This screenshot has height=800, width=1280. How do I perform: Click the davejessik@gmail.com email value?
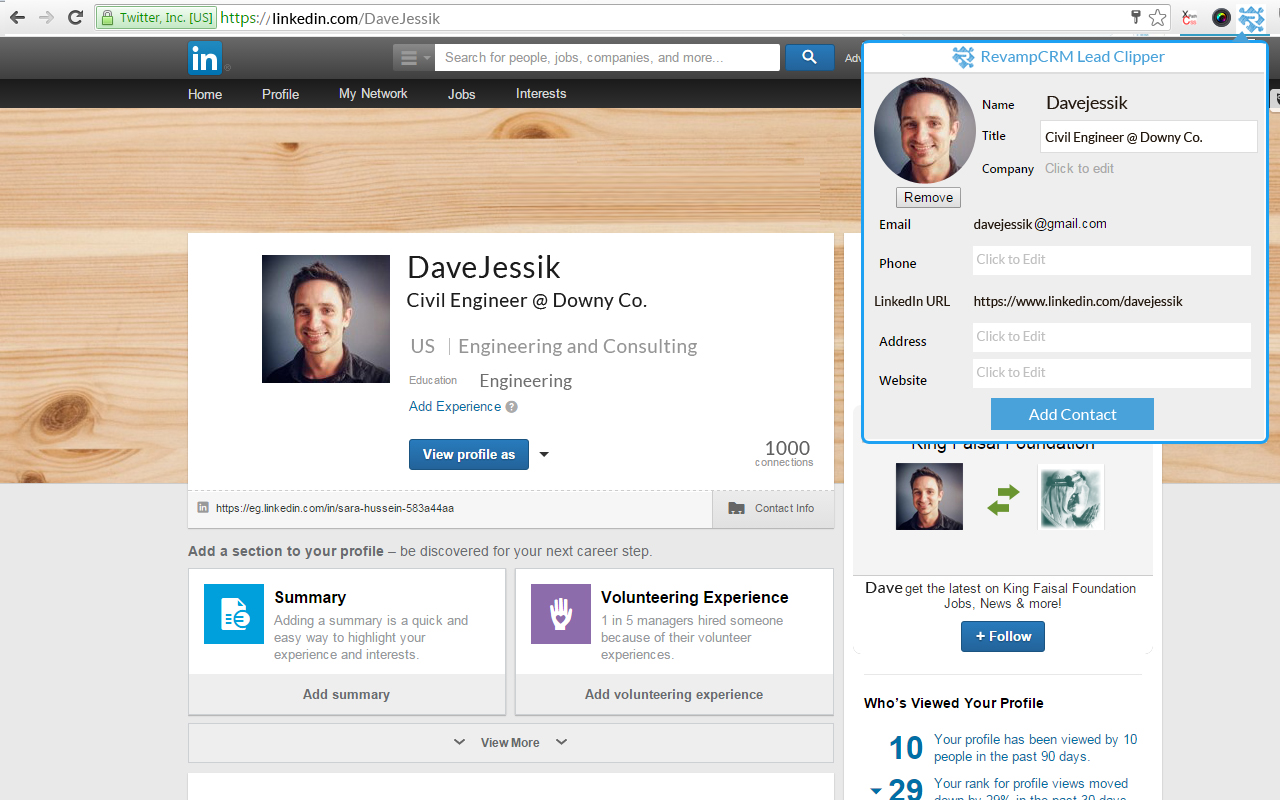coord(1040,224)
